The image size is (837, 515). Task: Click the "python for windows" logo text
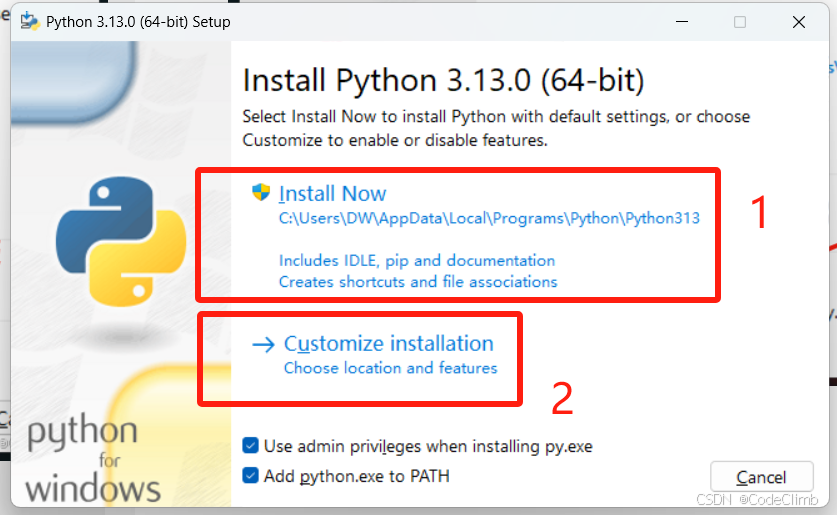pos(93,459)
